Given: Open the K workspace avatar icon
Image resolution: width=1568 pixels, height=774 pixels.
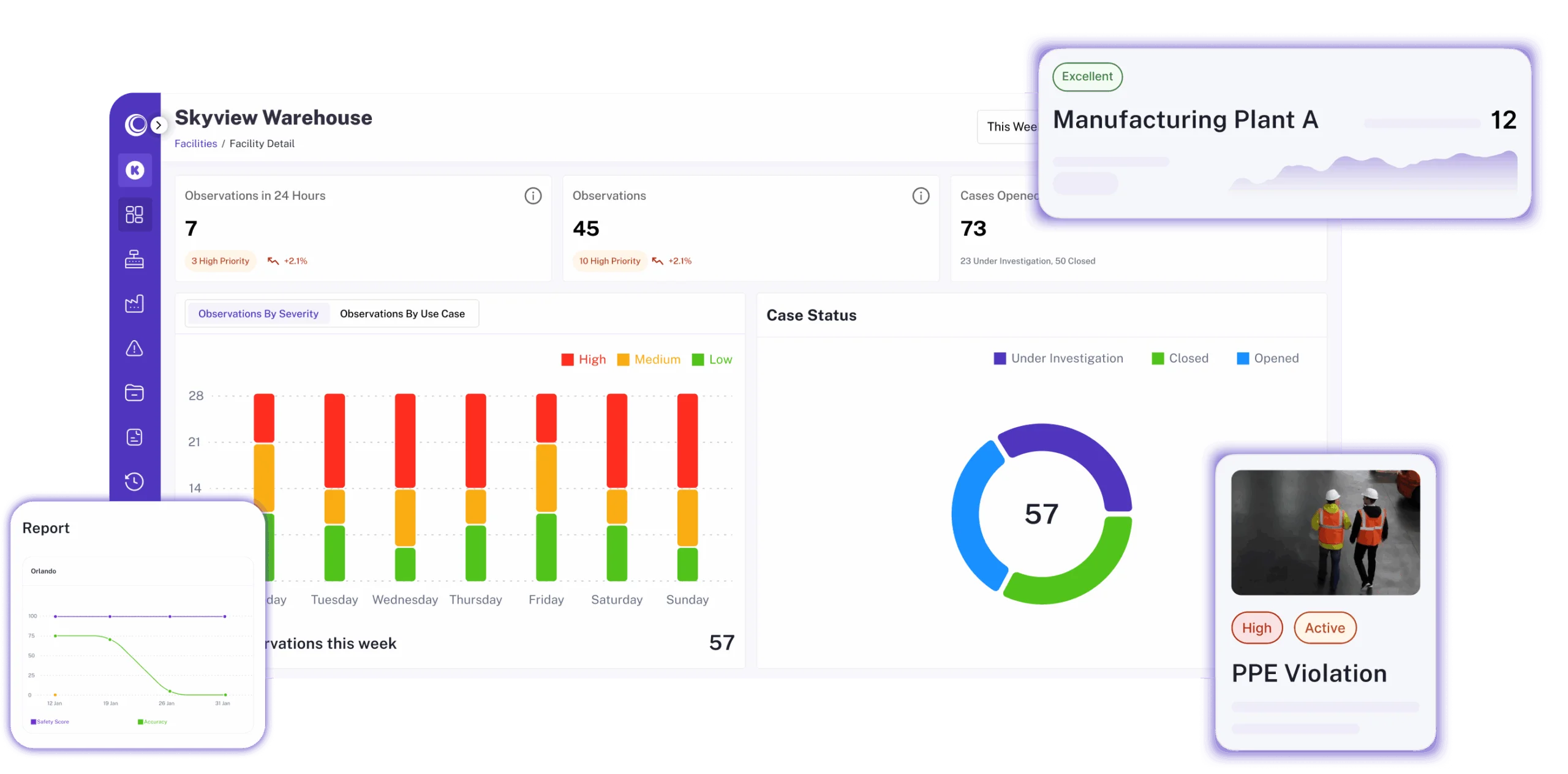Looking at the screenshot, I should [135, 170].
